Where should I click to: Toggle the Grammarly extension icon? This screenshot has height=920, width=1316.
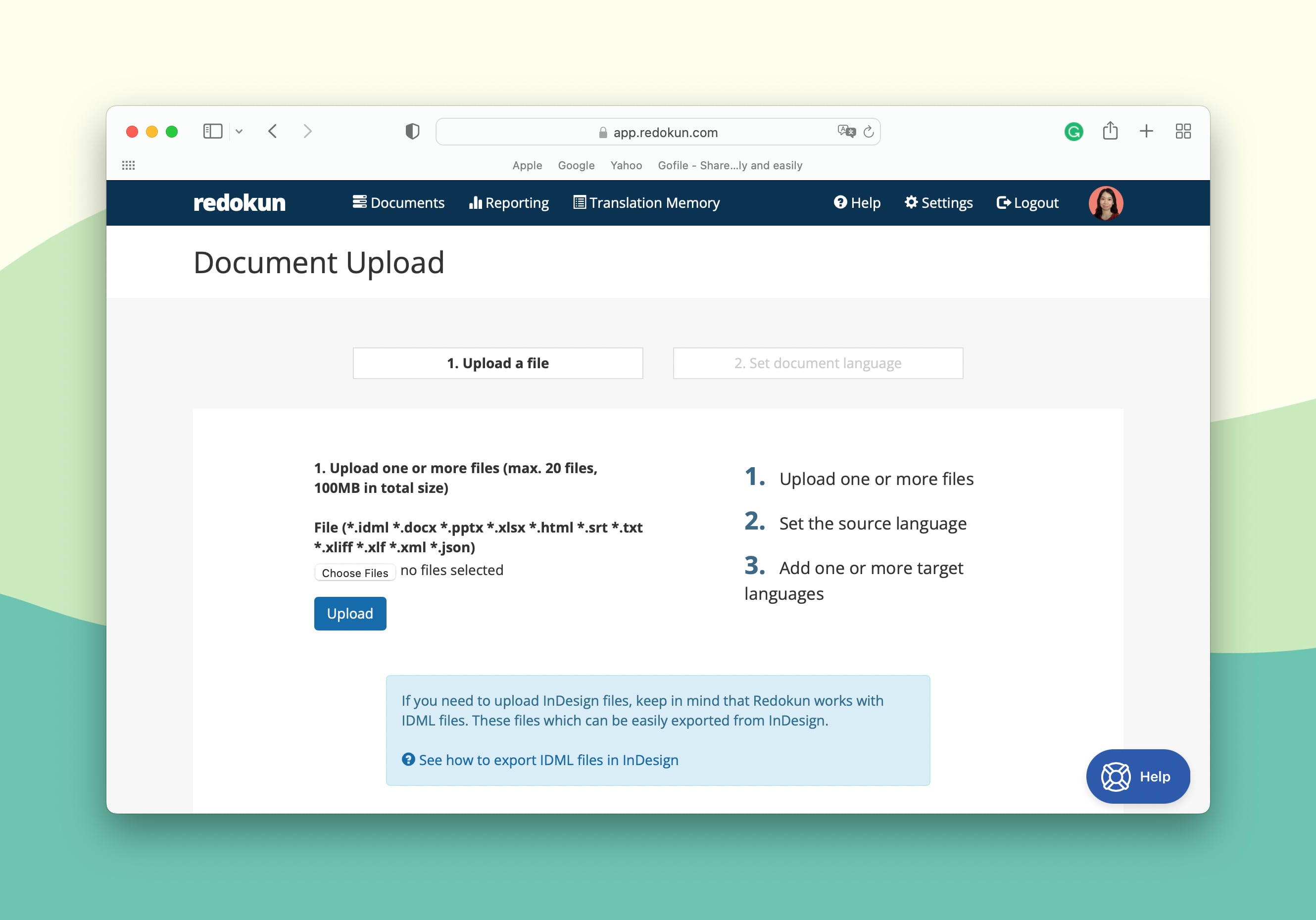point(1073,131)
